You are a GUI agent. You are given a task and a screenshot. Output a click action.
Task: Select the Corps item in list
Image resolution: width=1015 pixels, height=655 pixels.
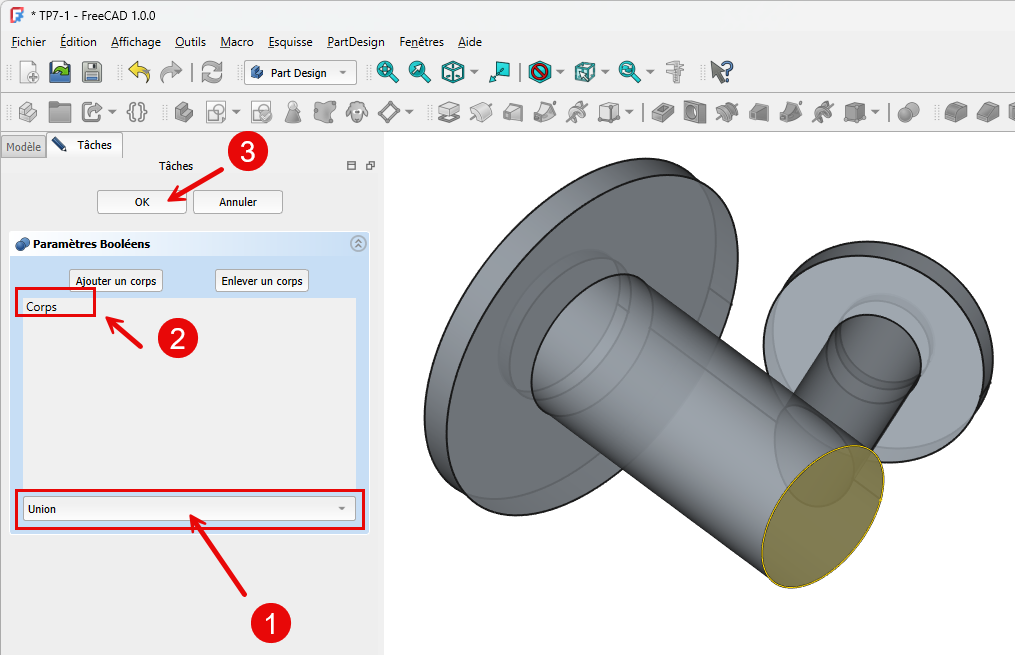pyautogui.click(x=42, y=307)
